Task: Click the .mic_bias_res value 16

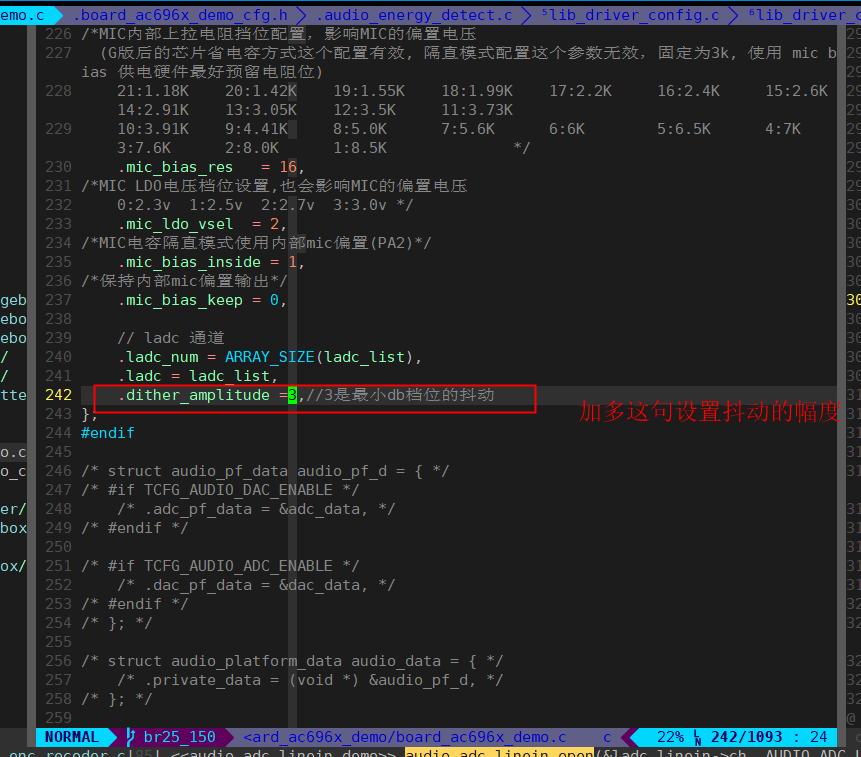Action: pos(288,167)
